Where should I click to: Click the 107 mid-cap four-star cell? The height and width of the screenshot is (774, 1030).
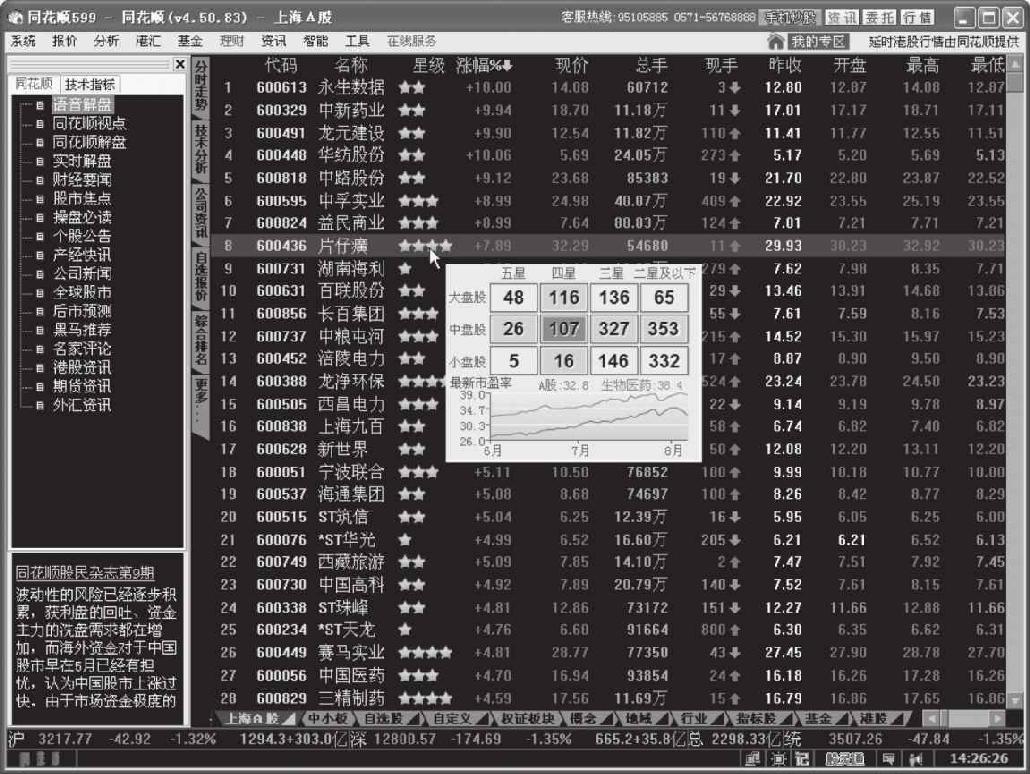pyautogui.click(x=564, y=329)
